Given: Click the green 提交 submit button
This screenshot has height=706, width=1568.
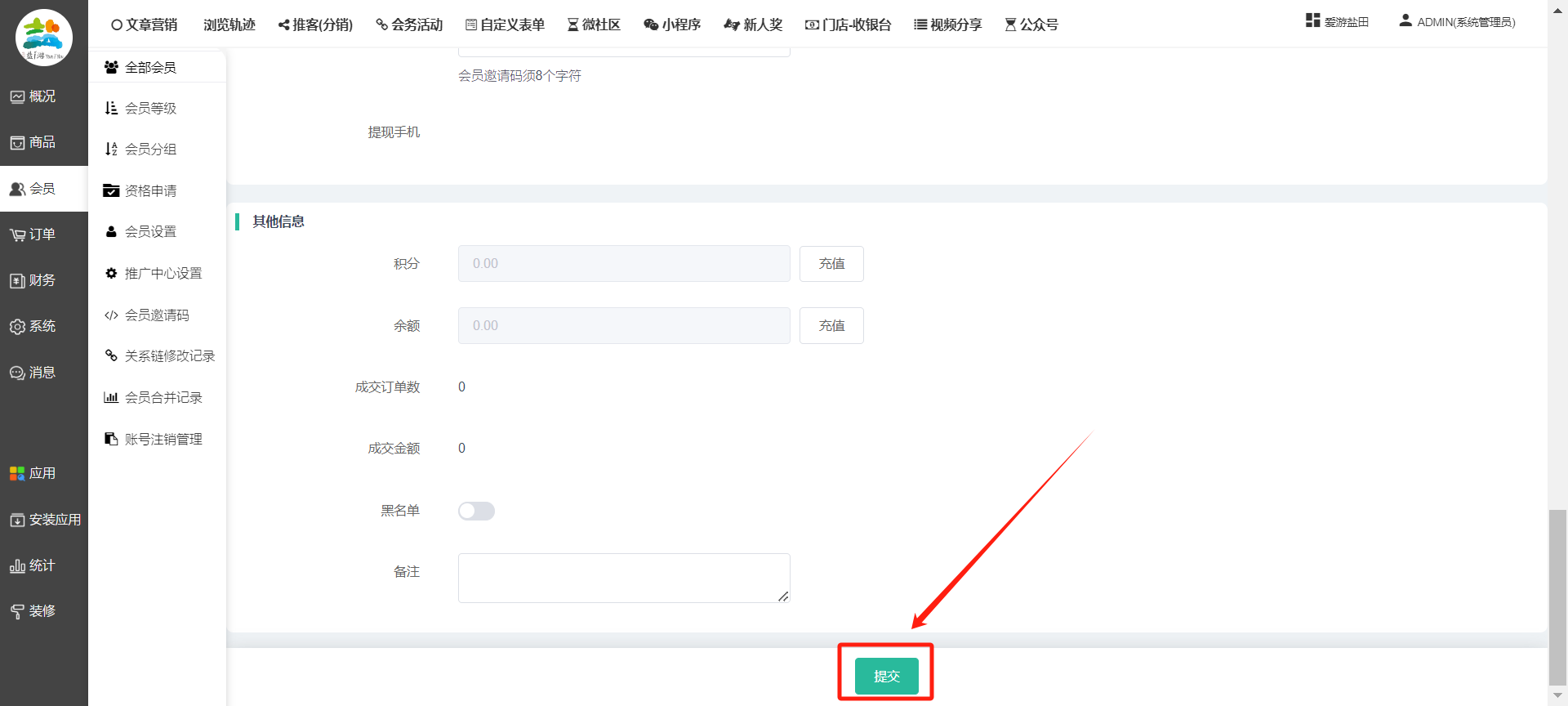Looking at the screenshot, I should pos(886,676).
